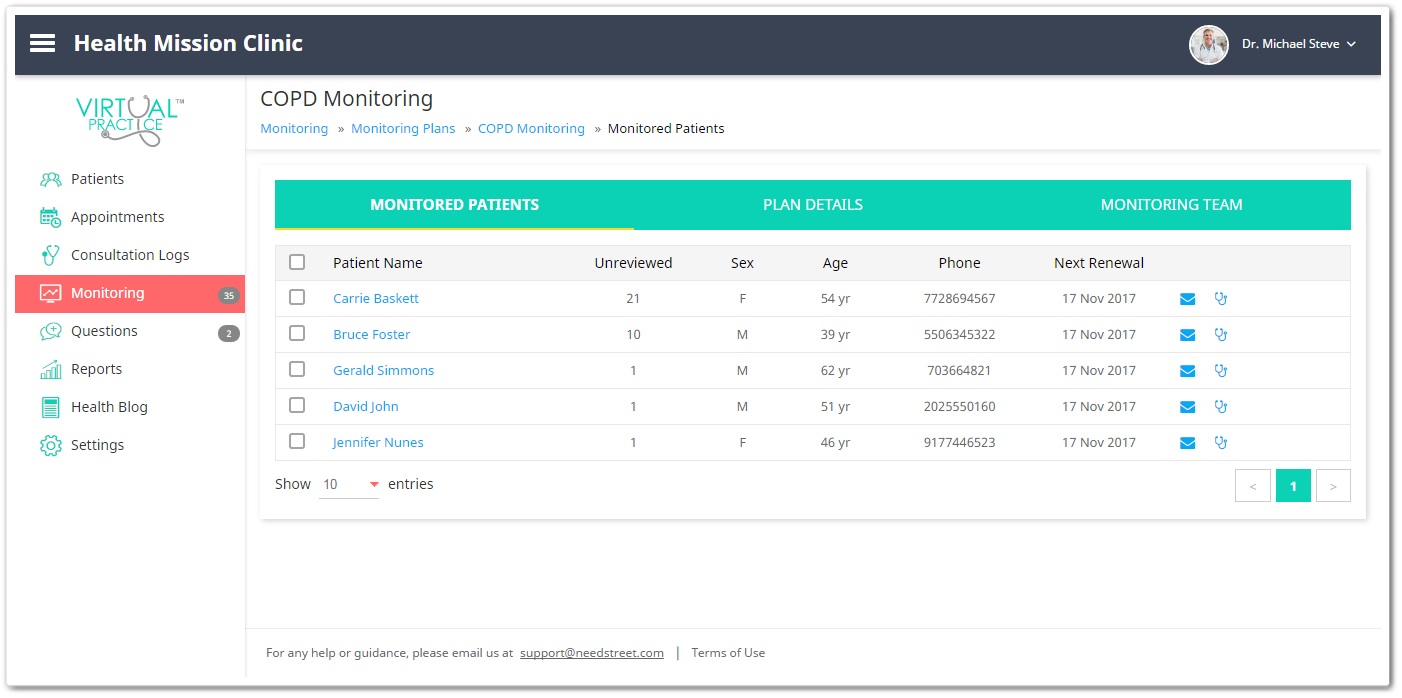Image resolution: width=1402 pixels, height=698 pixels.
Task: Open patient Jennifer Nunes's profile link
Action: [378, 443]
